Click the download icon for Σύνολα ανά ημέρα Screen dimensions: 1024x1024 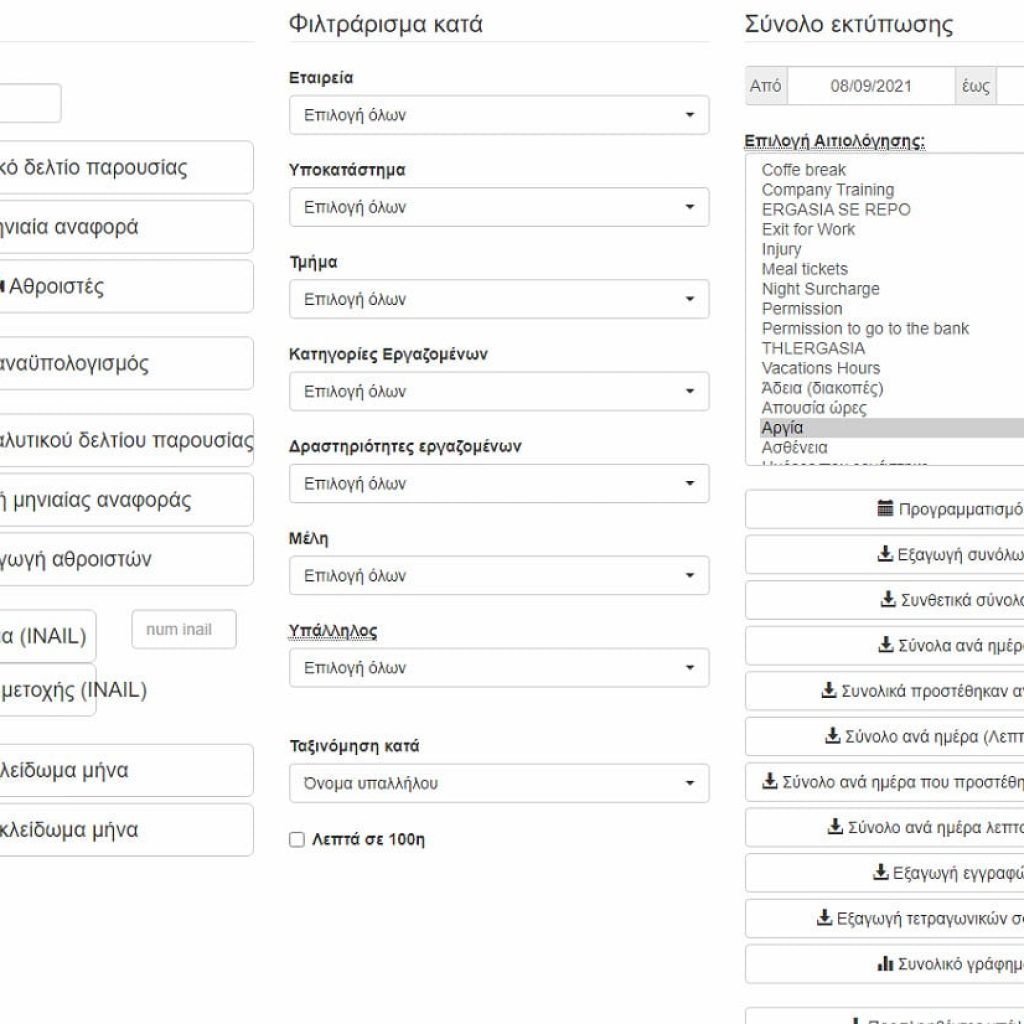tap(886, 645)
